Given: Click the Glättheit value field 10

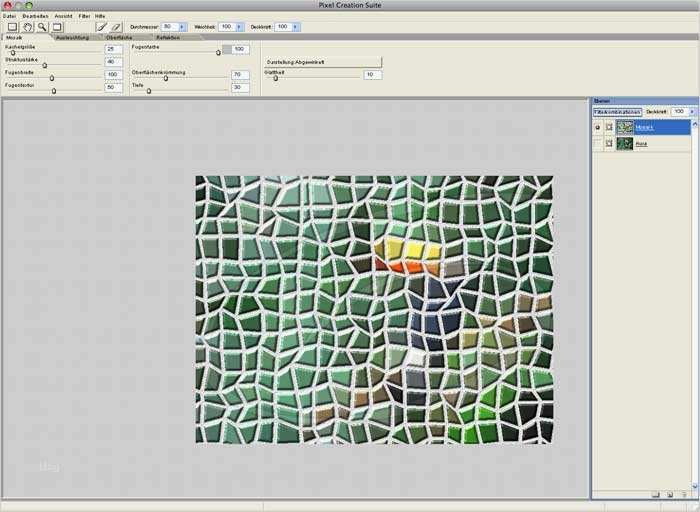Looking at the screenshot, I should pos(373,75).
